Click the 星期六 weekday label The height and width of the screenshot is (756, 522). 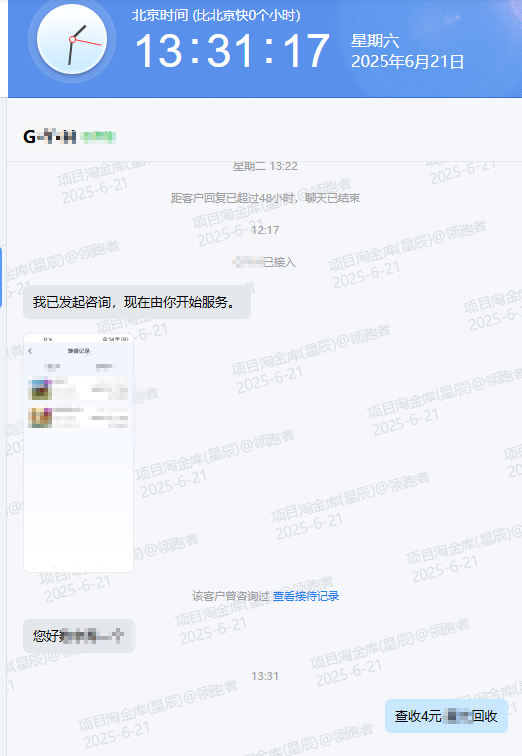[x=375, y=40]
